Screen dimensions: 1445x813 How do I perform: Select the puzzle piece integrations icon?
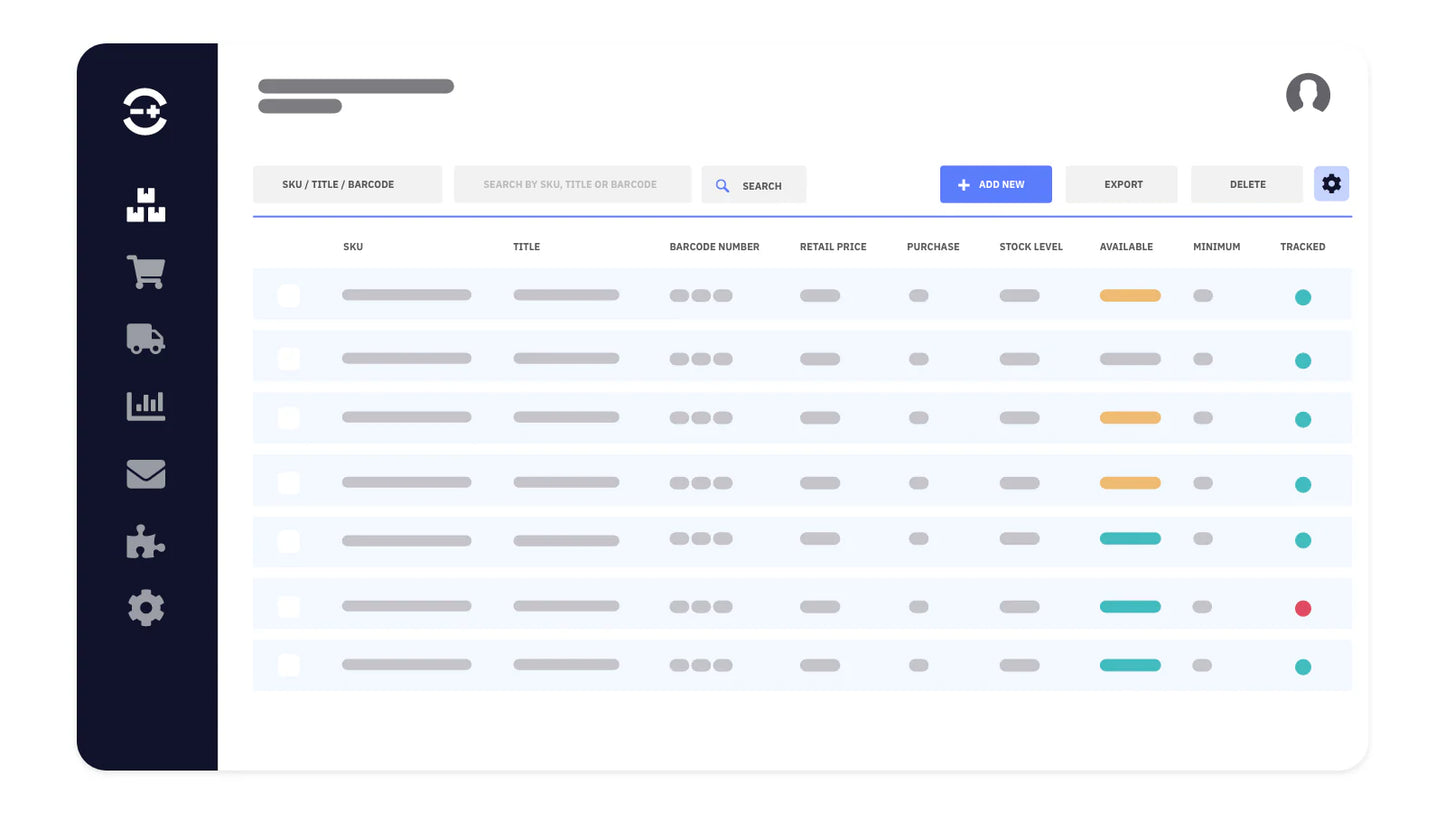coord(145,541)
